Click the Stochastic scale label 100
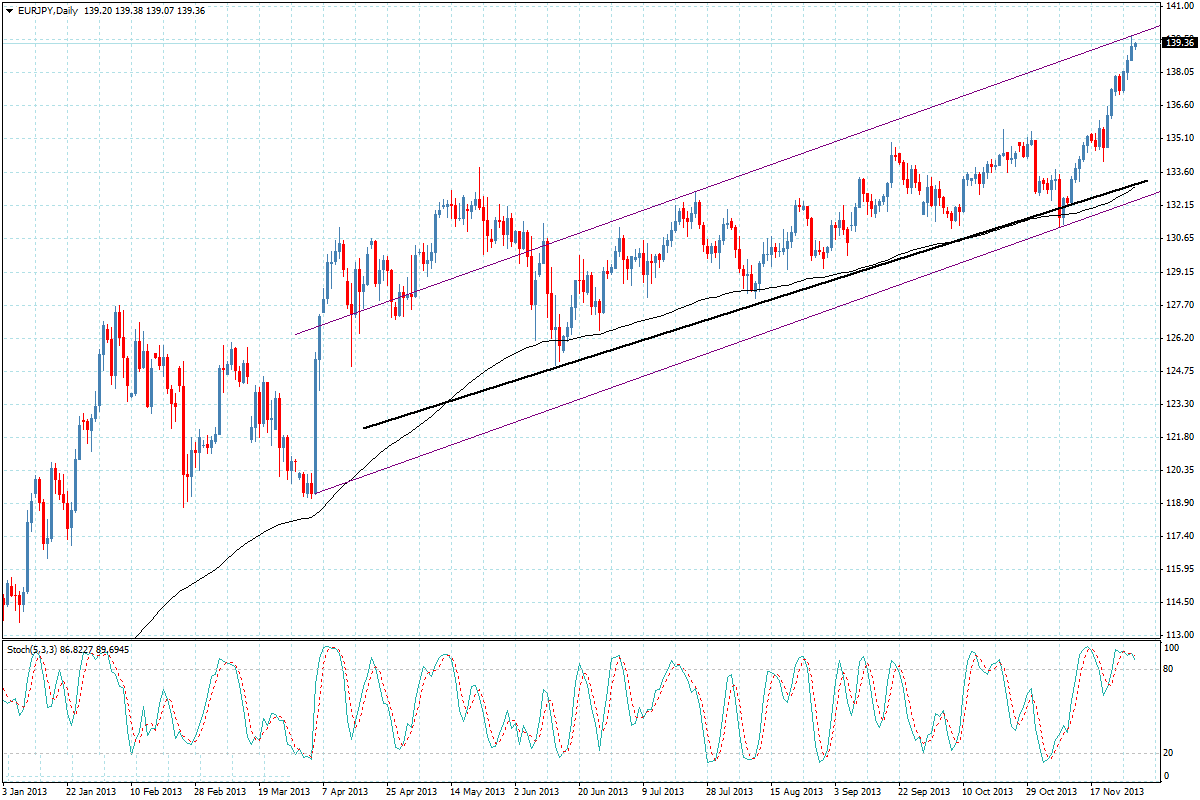The height and width of the screenshot is (800, 1200). [1174, 648]
